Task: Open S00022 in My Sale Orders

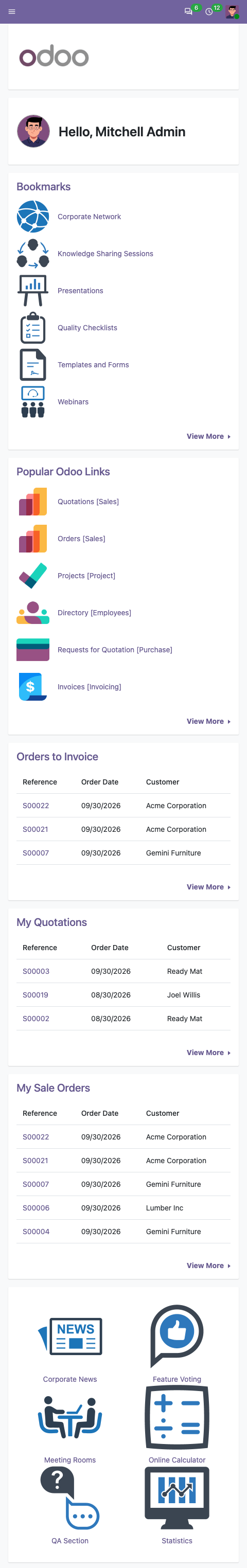Action: tap(36, 1137)
